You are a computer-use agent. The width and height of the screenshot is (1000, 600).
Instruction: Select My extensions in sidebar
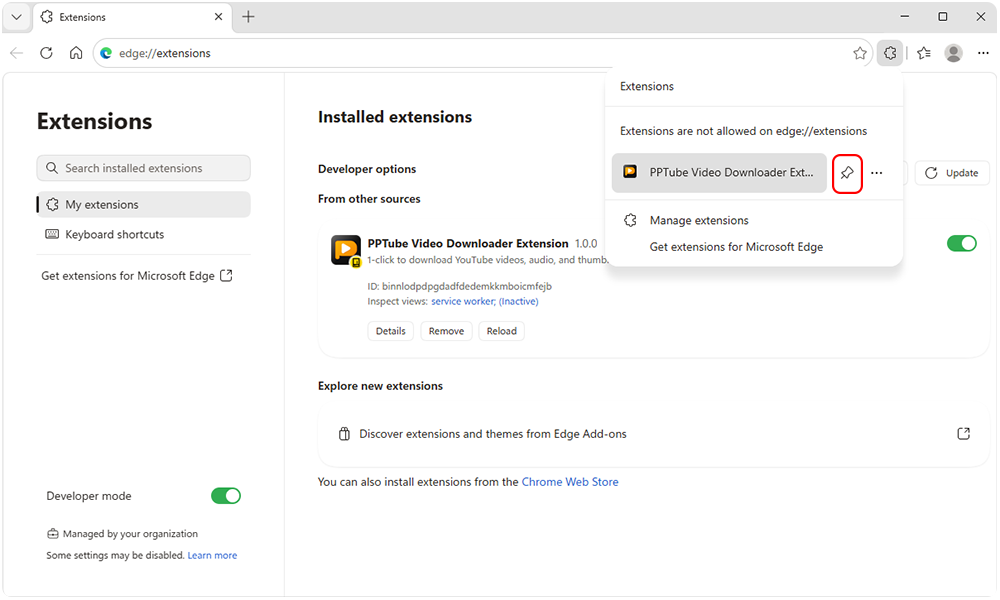pos(143,205)
